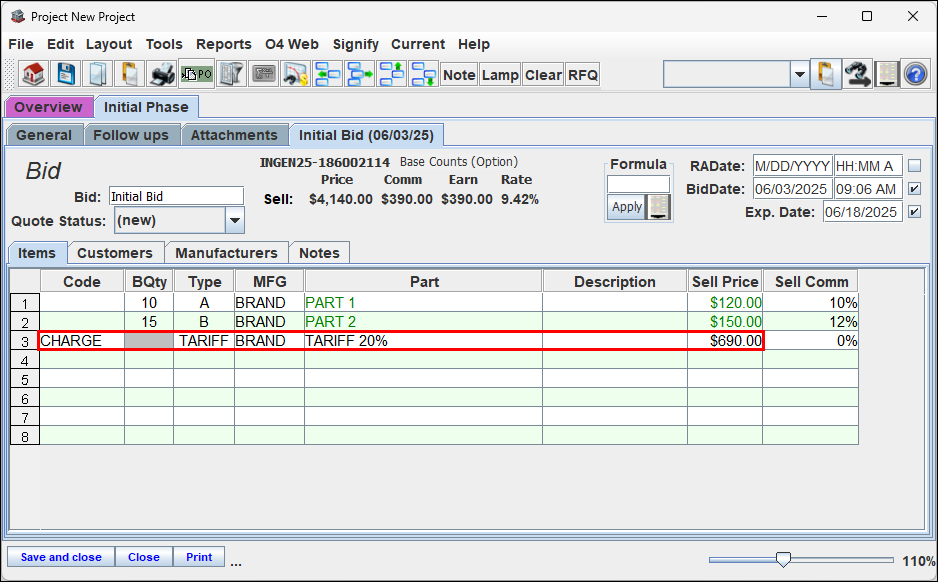938x582 pixels.
Task: Click the binoculars search icon
Action: (857, 75)
